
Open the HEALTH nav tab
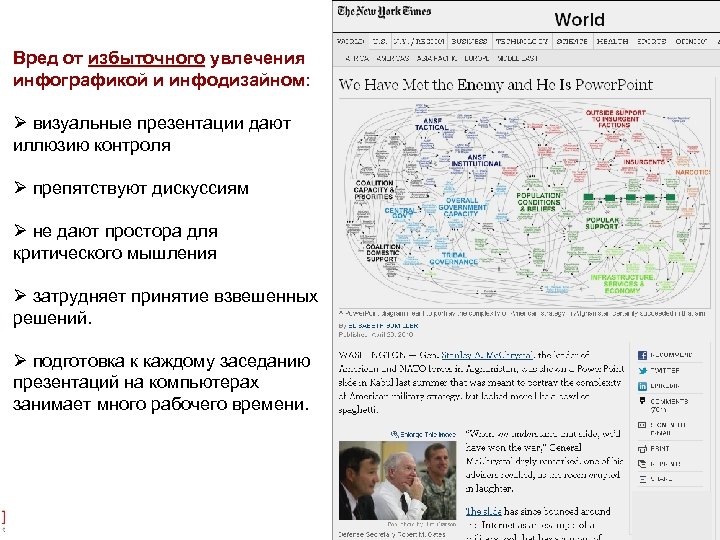point(612,41)
